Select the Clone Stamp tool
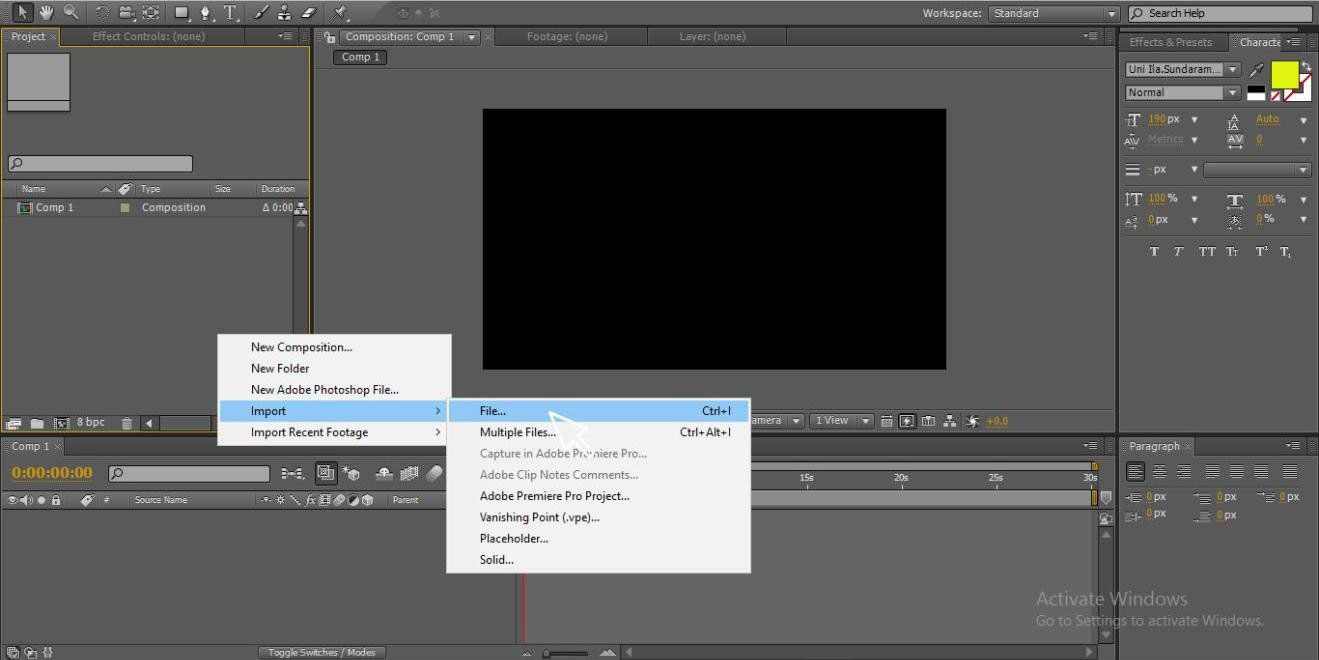1319x660 pixels. [x=285, y=13]
